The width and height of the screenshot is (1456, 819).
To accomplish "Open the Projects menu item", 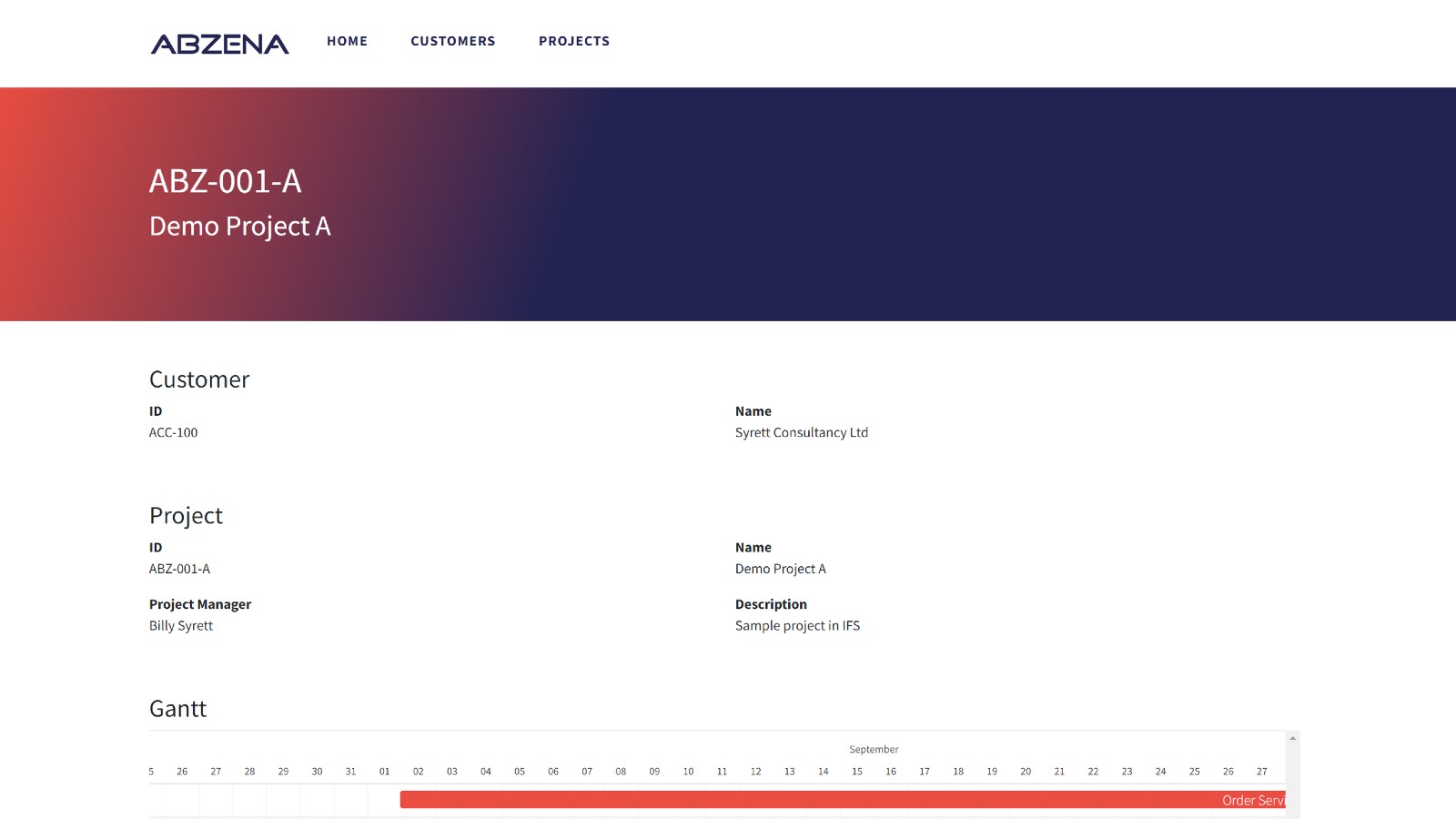I will coord(573,41).
